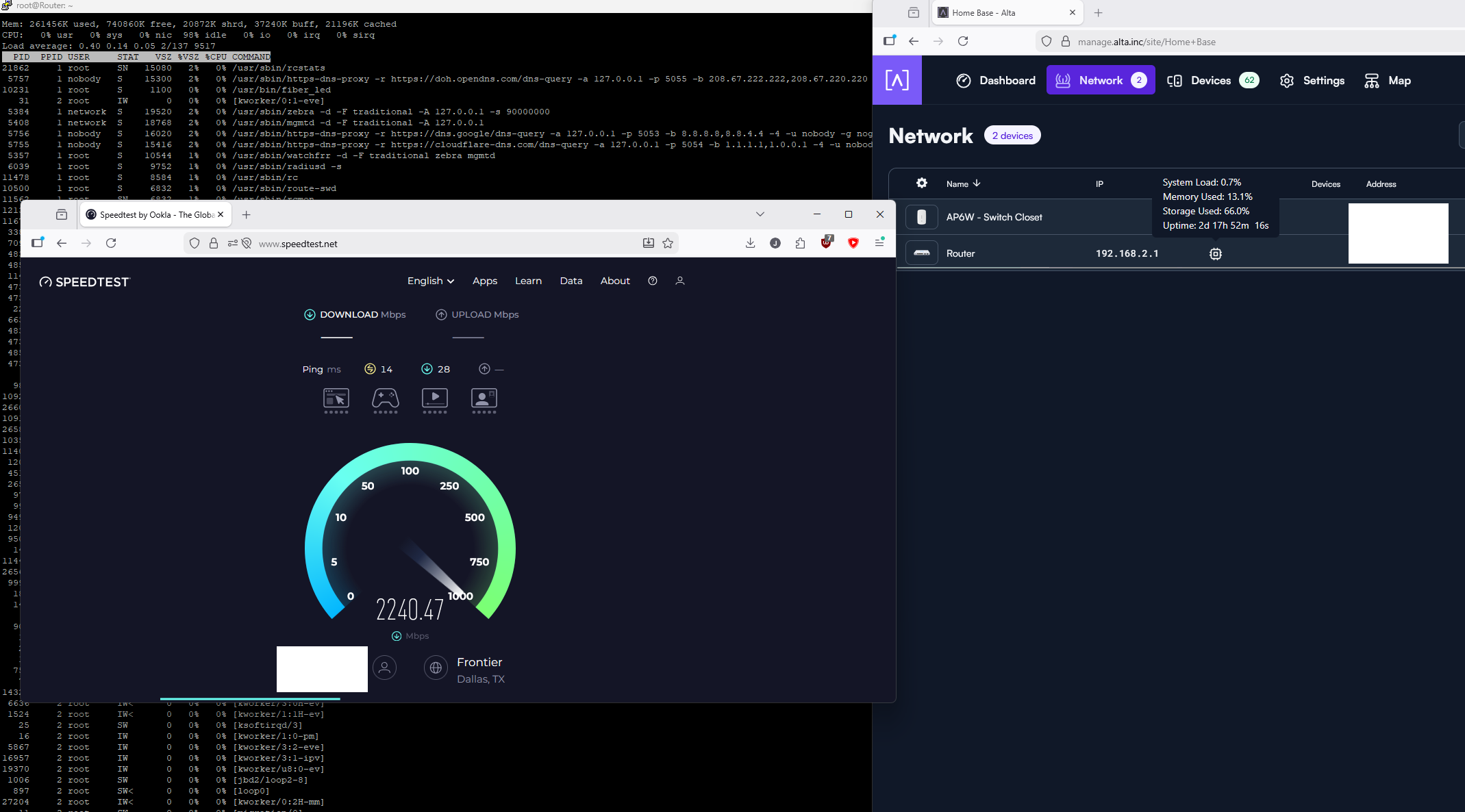Click the Alta logo home icon
The height and width of the screenshot is (812, 1465).
click(897, 80)
